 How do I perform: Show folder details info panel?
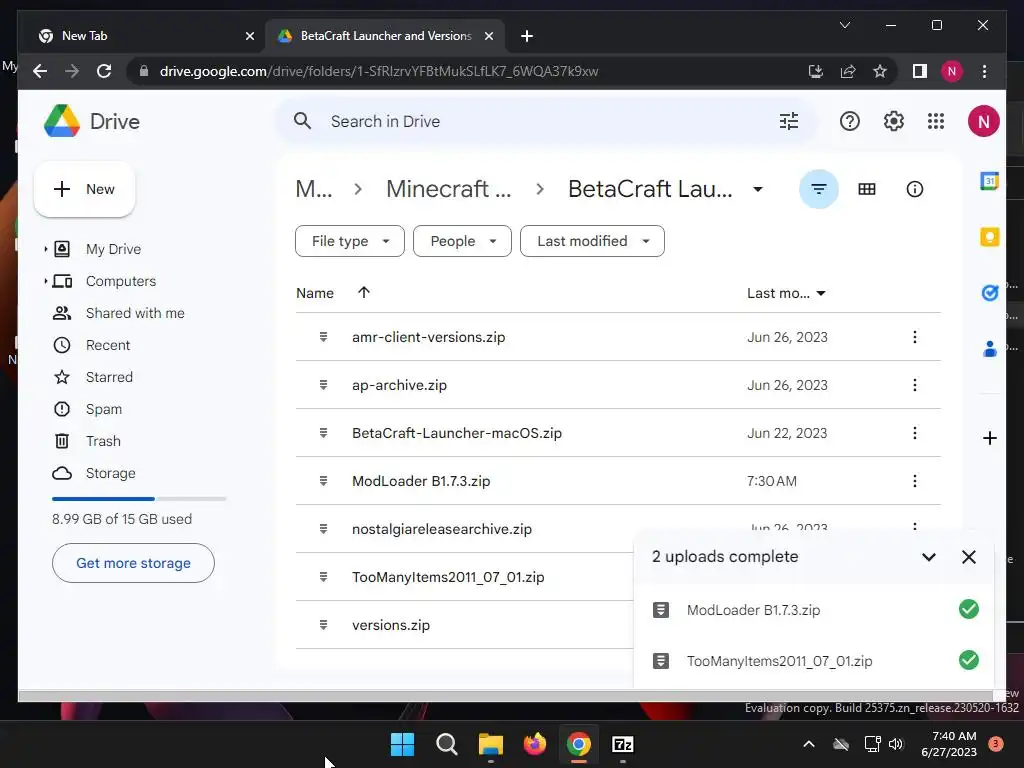[x=914, y=189]
